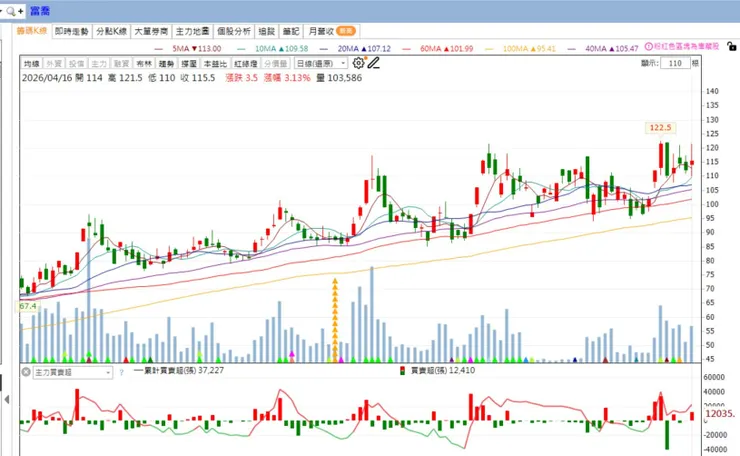Switch to the 籌碼K線 tab
The width and height of the screenshot is (740, 456).
32,31
